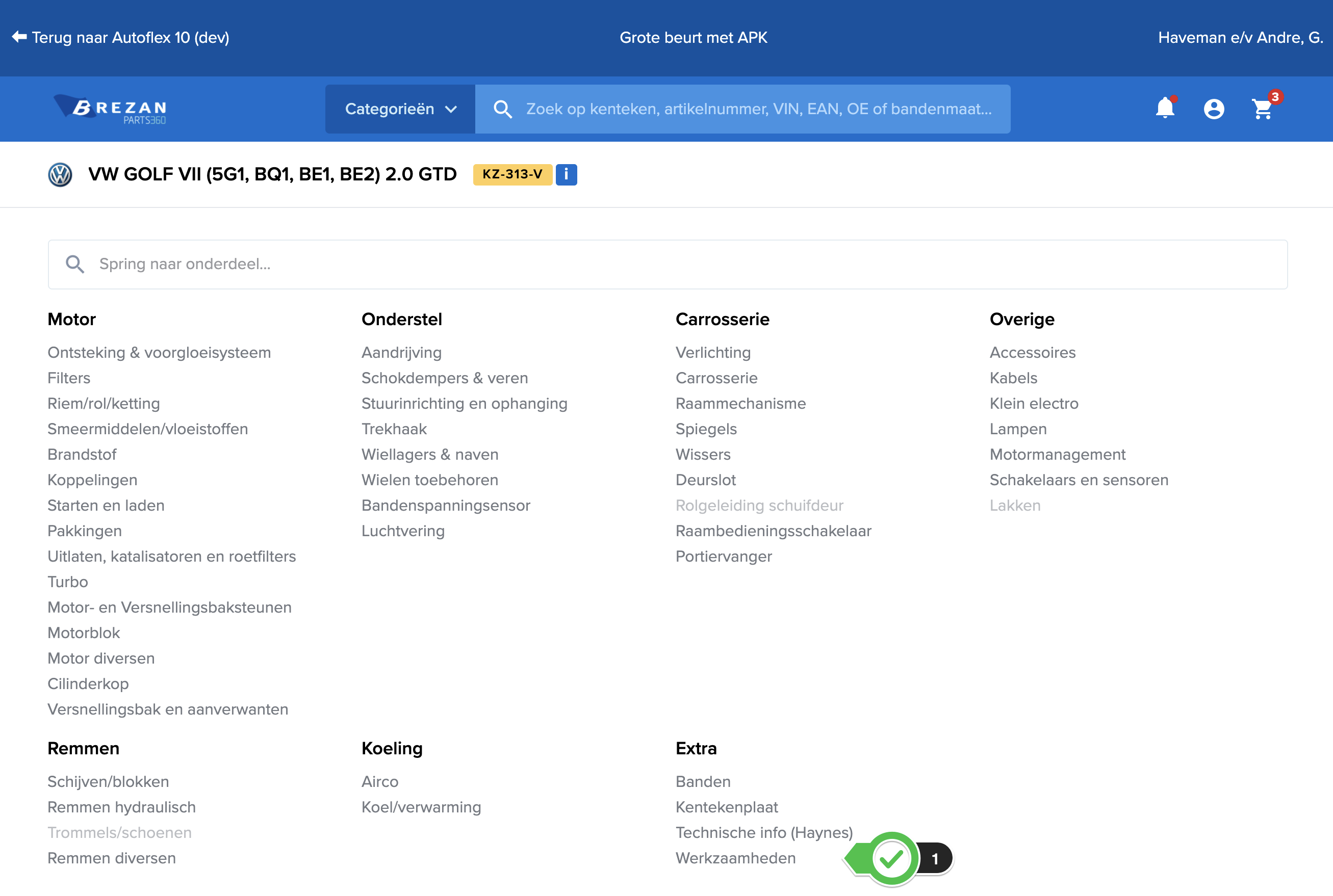Click the black counter badge showing 1

pyautogui.click(x=935, y=858)
